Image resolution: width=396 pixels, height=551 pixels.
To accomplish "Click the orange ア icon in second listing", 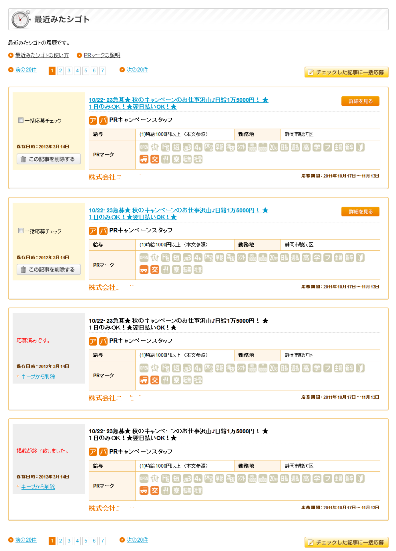I will [93, 231].
